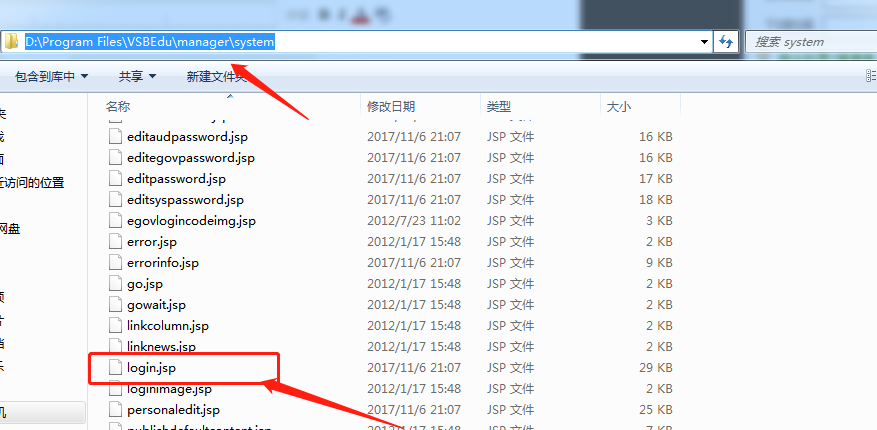This screenshot has width=877, height=430.
Task: Select the login.jsp file icon
Action: [x=116, y=368]
